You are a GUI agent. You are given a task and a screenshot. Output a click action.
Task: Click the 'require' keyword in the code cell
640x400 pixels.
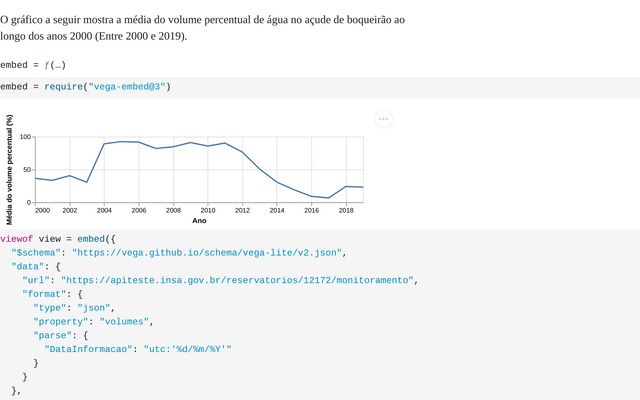(64, 87)
